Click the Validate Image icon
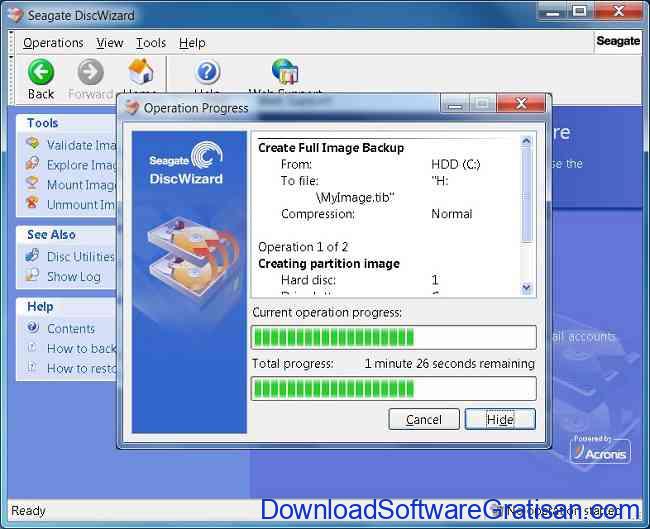 [32, 144]
